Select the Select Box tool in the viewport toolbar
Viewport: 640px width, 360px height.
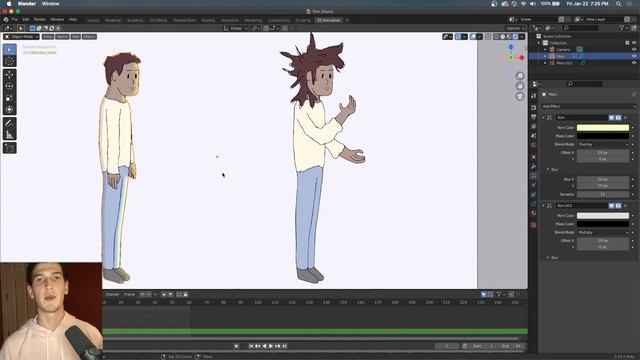tap(9, 50)
